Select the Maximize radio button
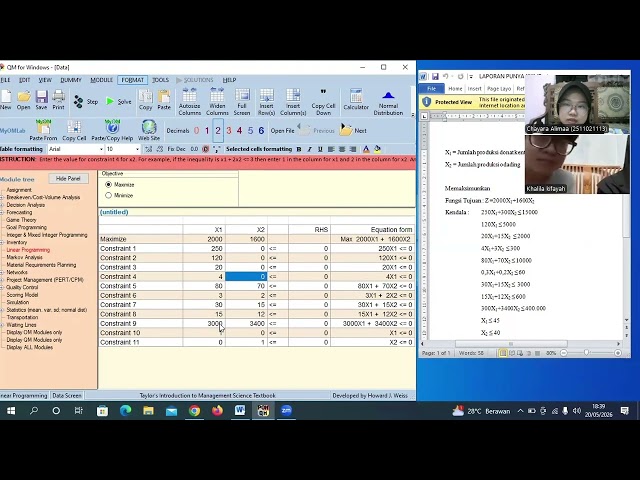Screen dimensions: 640x480 (109, 184)
